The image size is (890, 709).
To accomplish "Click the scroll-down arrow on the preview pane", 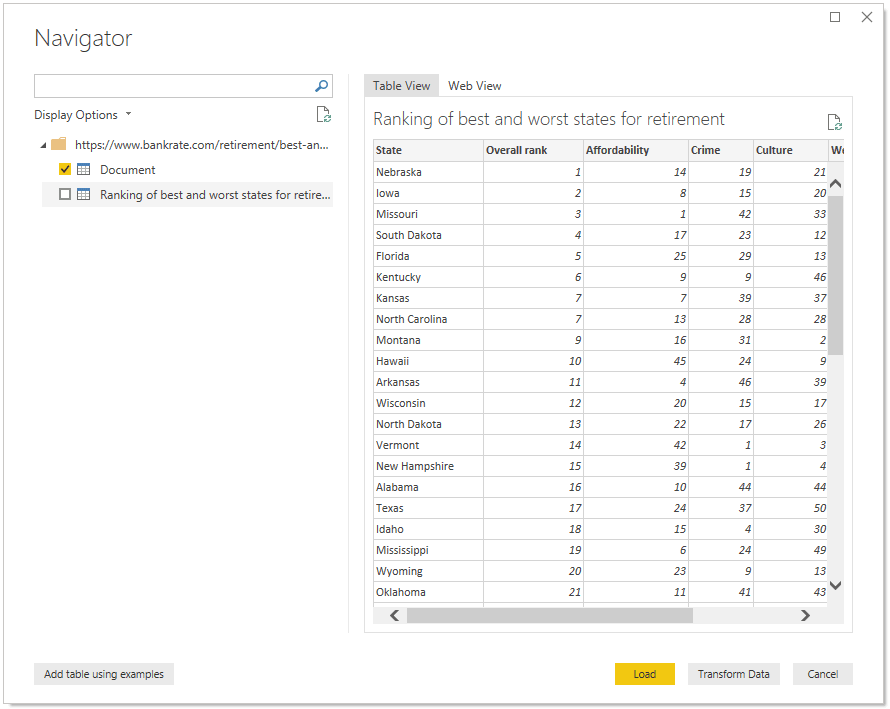I will pos(835,585).
